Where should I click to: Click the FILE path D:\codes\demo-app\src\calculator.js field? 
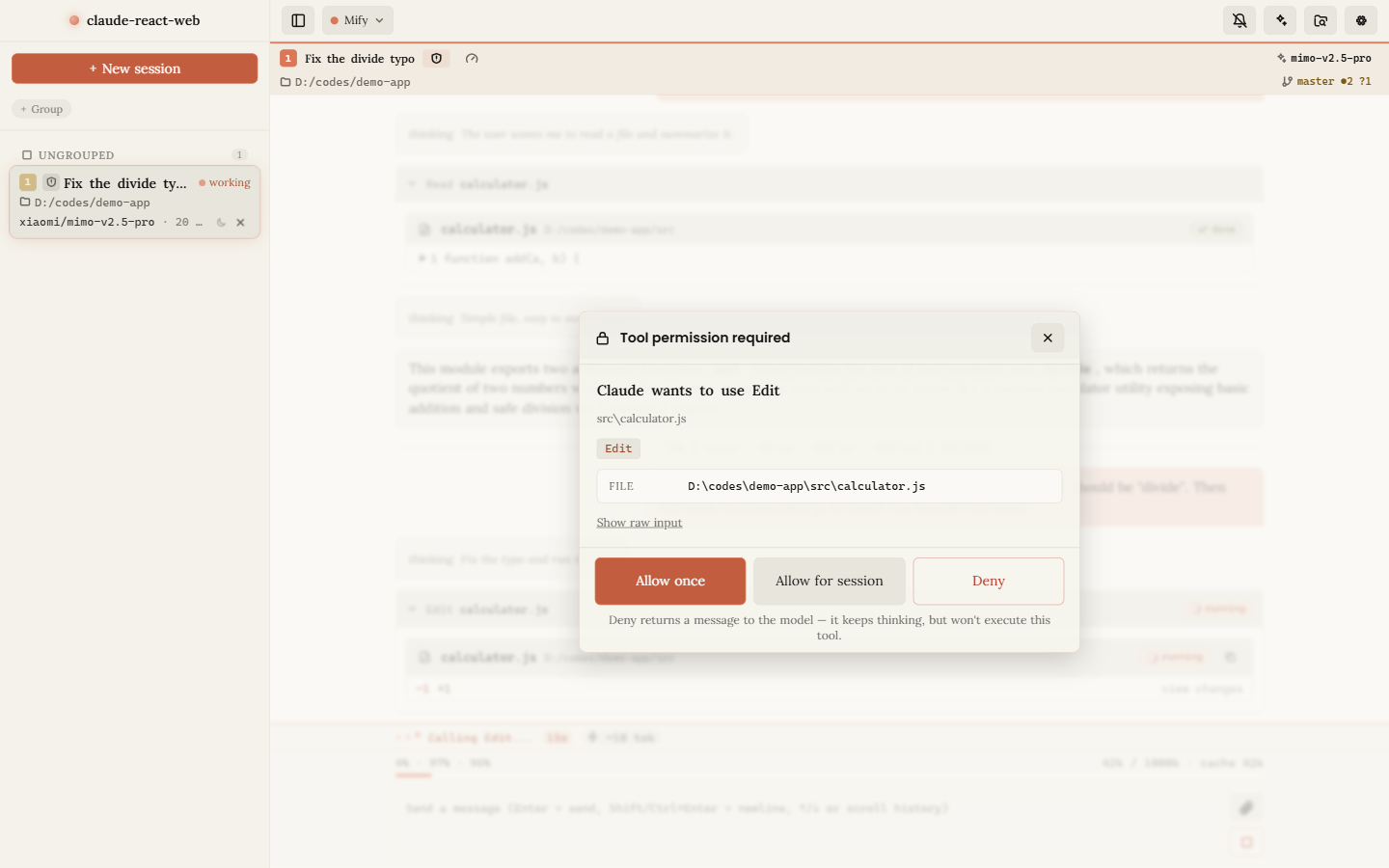click(x=830, y=486)
